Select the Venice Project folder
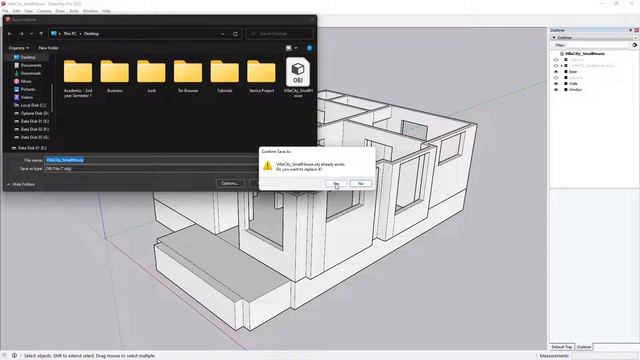Image resolution: width=640 pixels, height=360 pixels. (x=261, y=76)
